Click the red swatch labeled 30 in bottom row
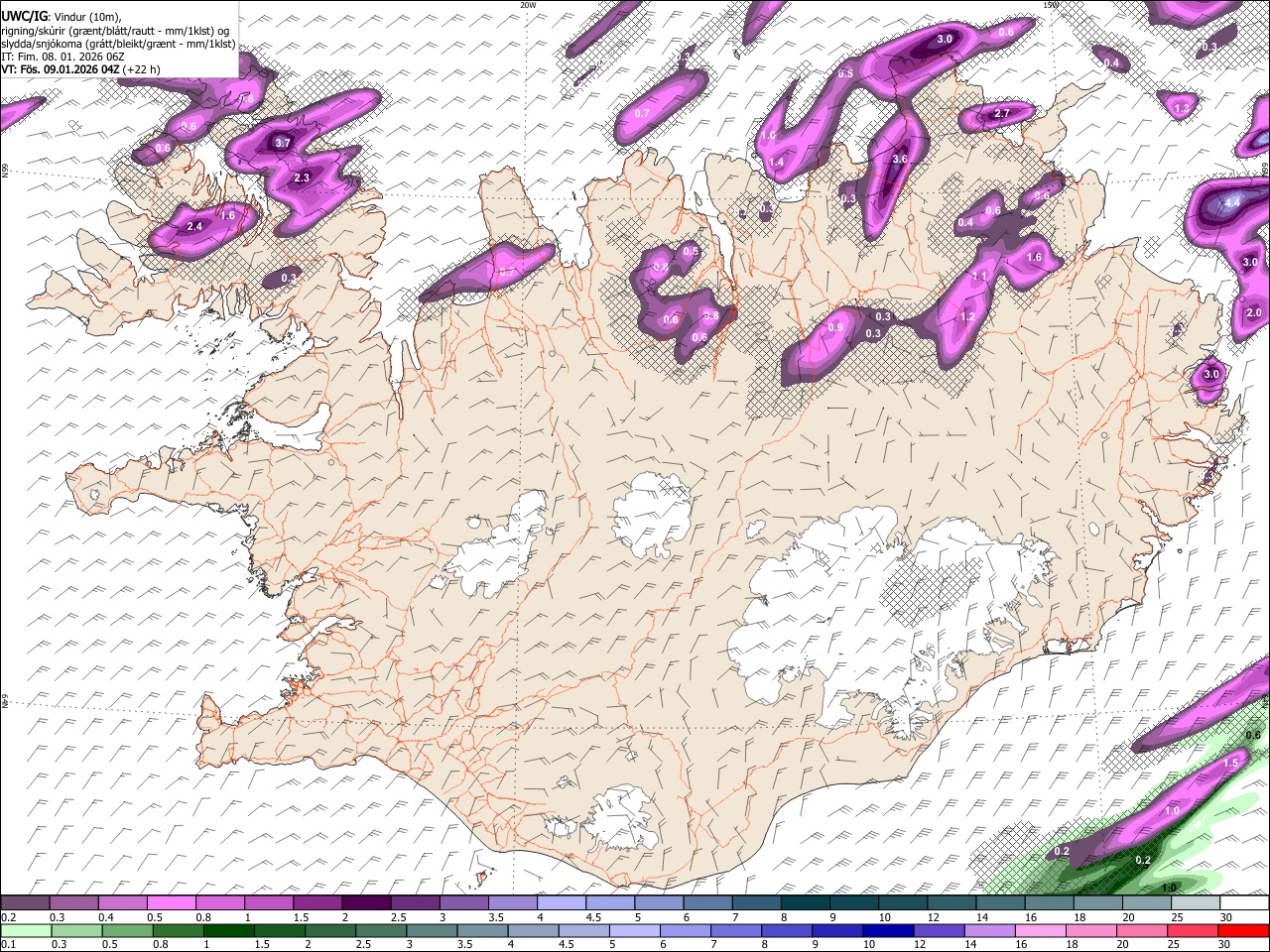1270x952 pixels. coord(1244,930)
